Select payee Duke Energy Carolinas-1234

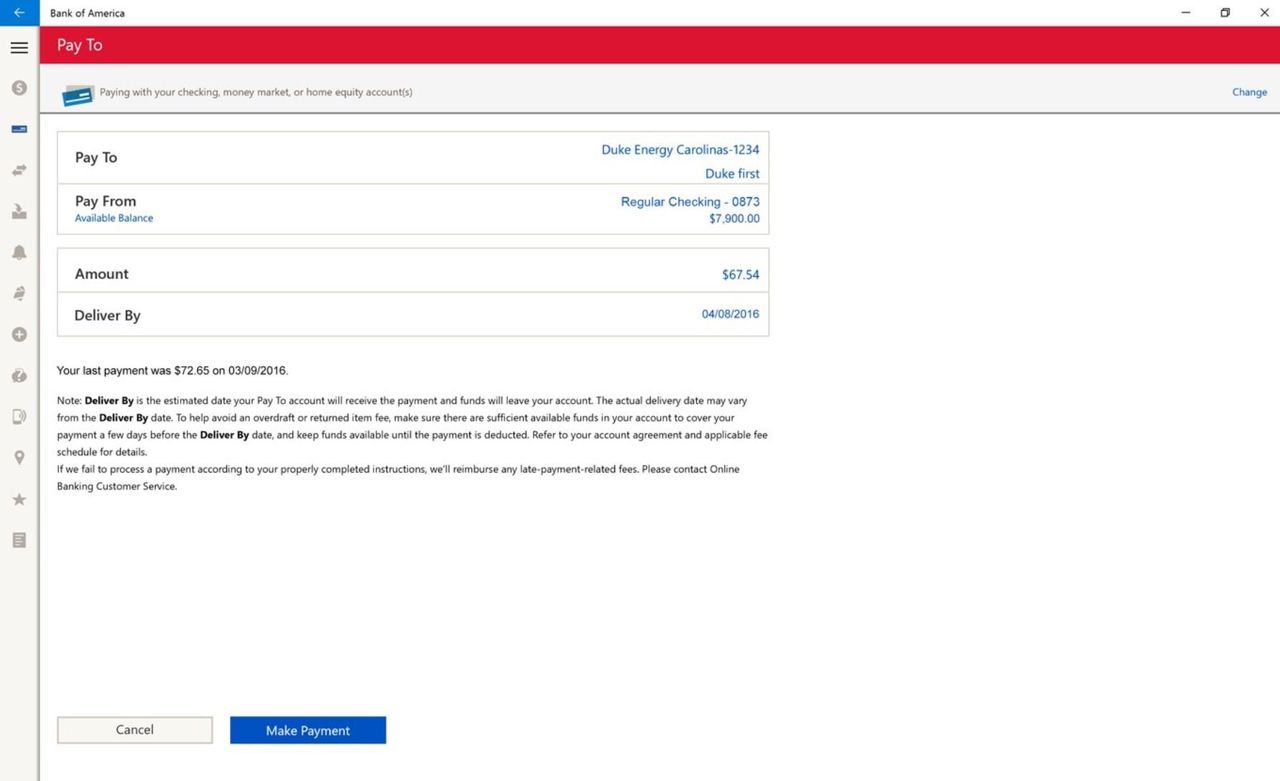tap(680, 150)
